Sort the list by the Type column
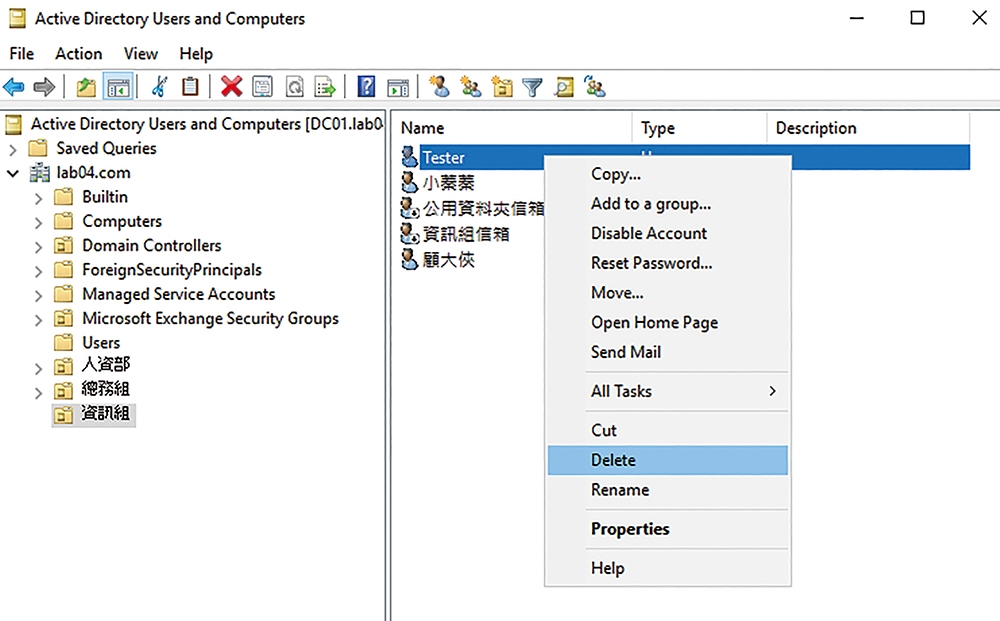The height and width of the screenshot is (621, 1000). (x=700, y=128)
